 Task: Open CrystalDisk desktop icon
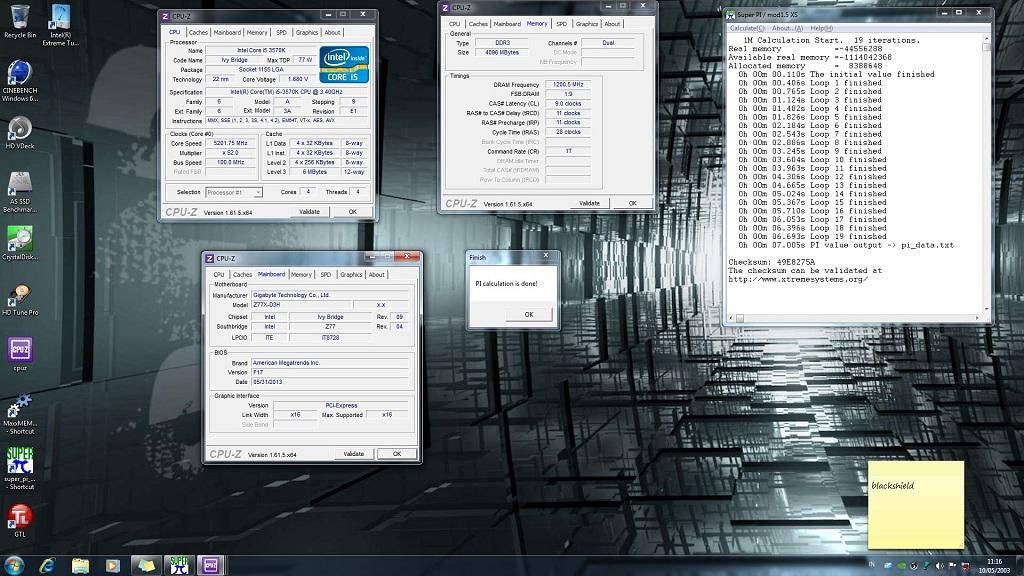click(x=20, y=243)
